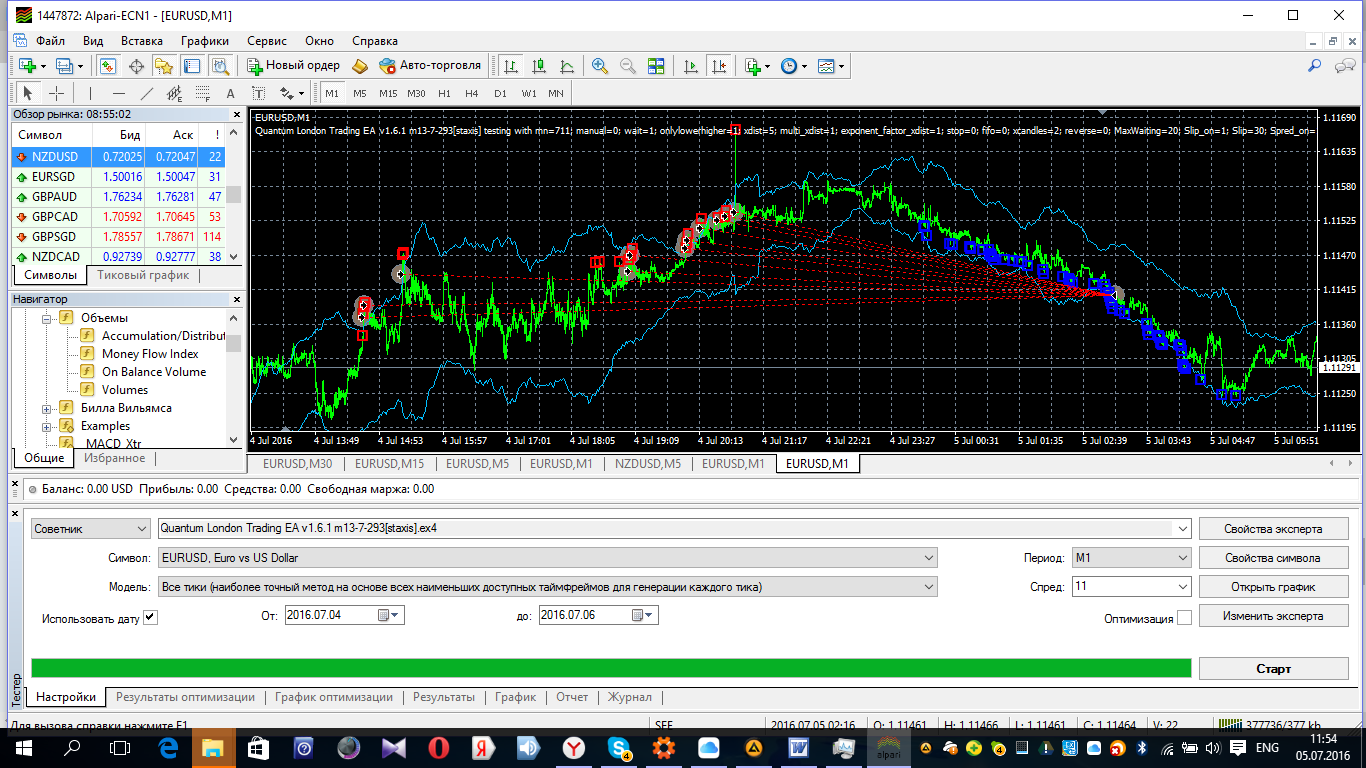Insert text label tool
Image resolution: width=1366 pixels, height=768 pixels.
(230, 93)
